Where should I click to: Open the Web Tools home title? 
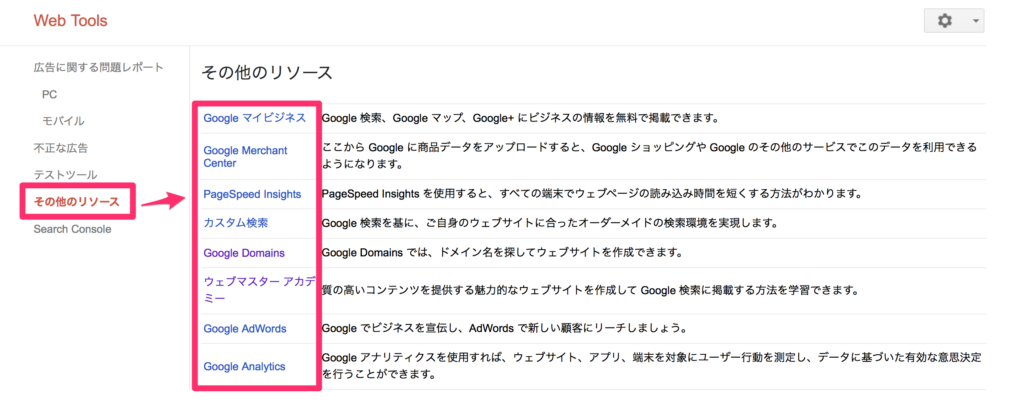[71, 21]
